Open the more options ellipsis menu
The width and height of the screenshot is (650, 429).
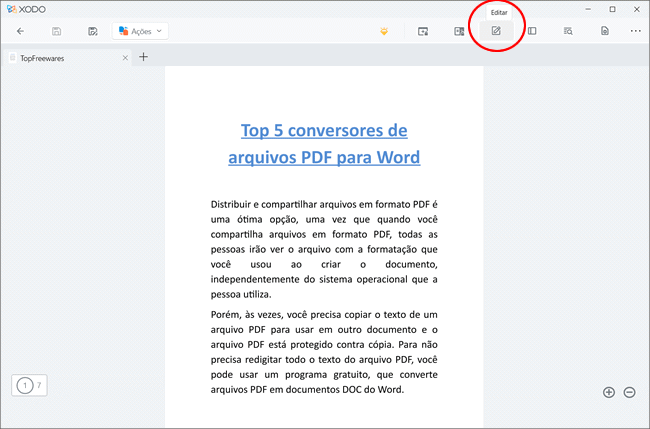point(635,31)
